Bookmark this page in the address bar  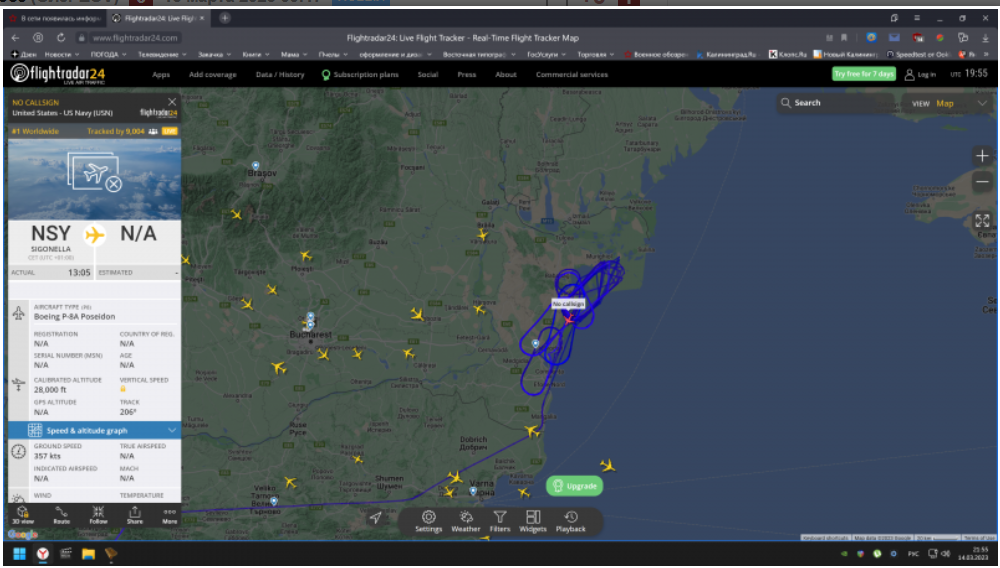pos(844,38)
